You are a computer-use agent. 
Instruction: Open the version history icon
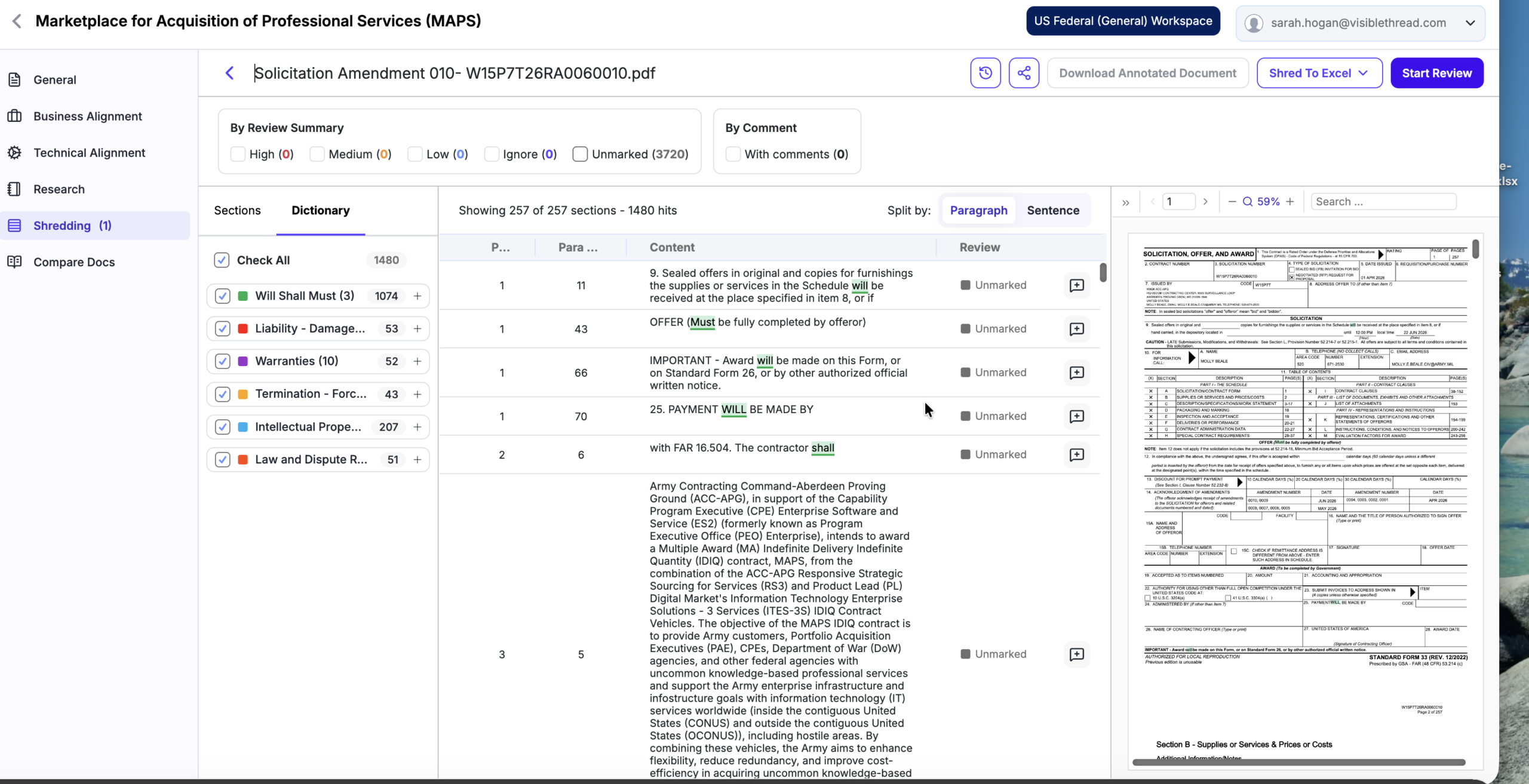pos(985,73)
